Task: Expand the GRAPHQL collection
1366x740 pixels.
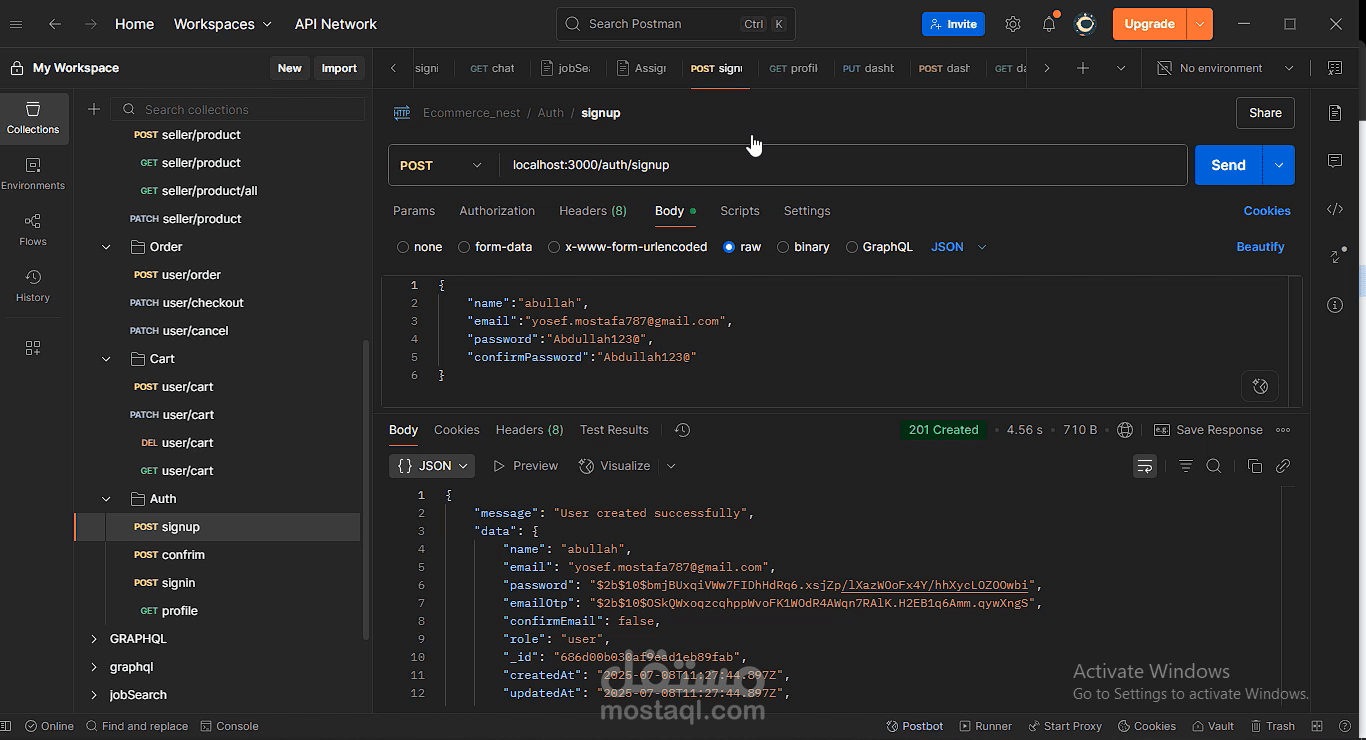Action: (94, 639)
